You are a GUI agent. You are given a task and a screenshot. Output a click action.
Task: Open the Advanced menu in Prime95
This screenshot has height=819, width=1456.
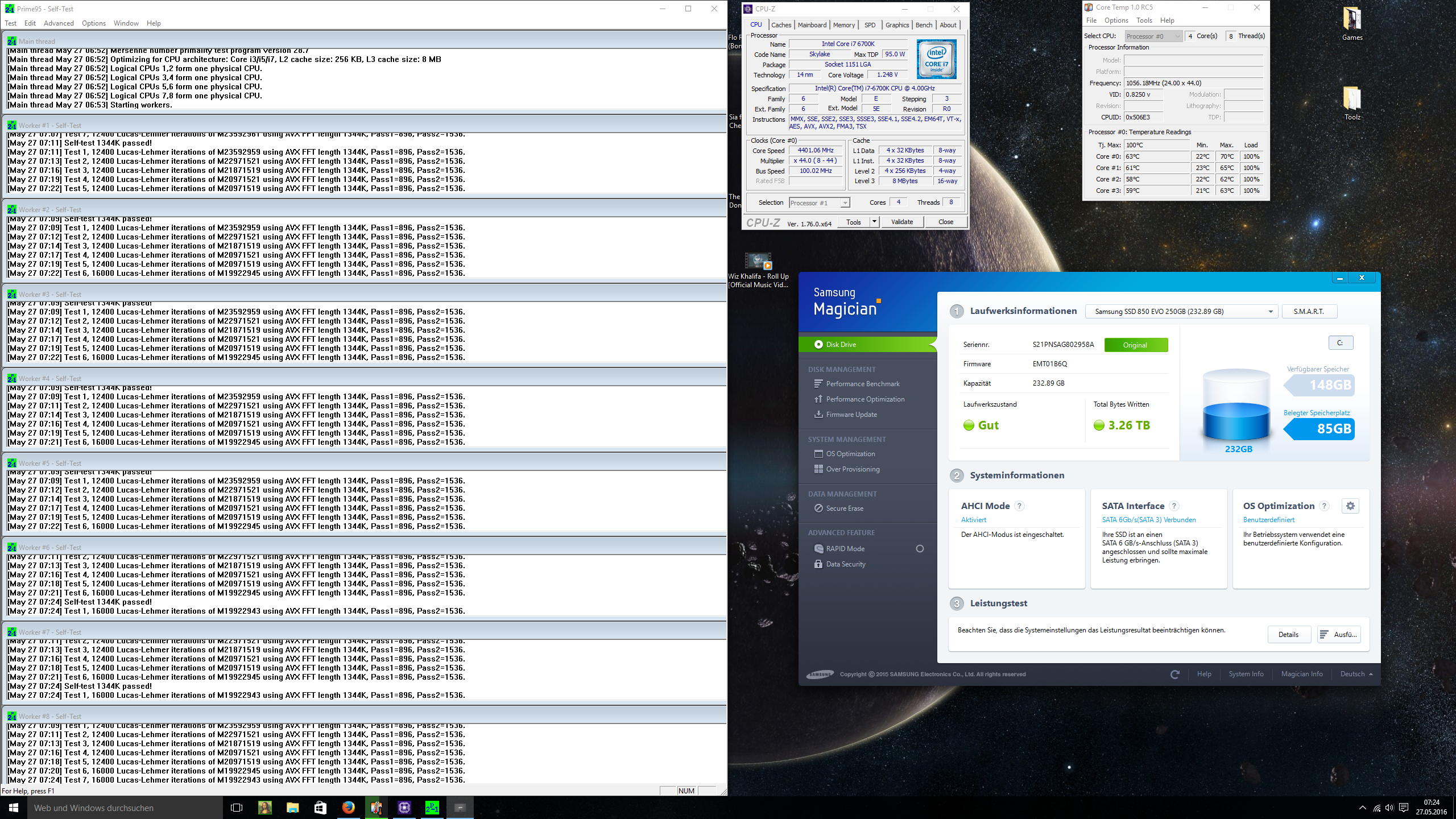click(x=59, y=23)
